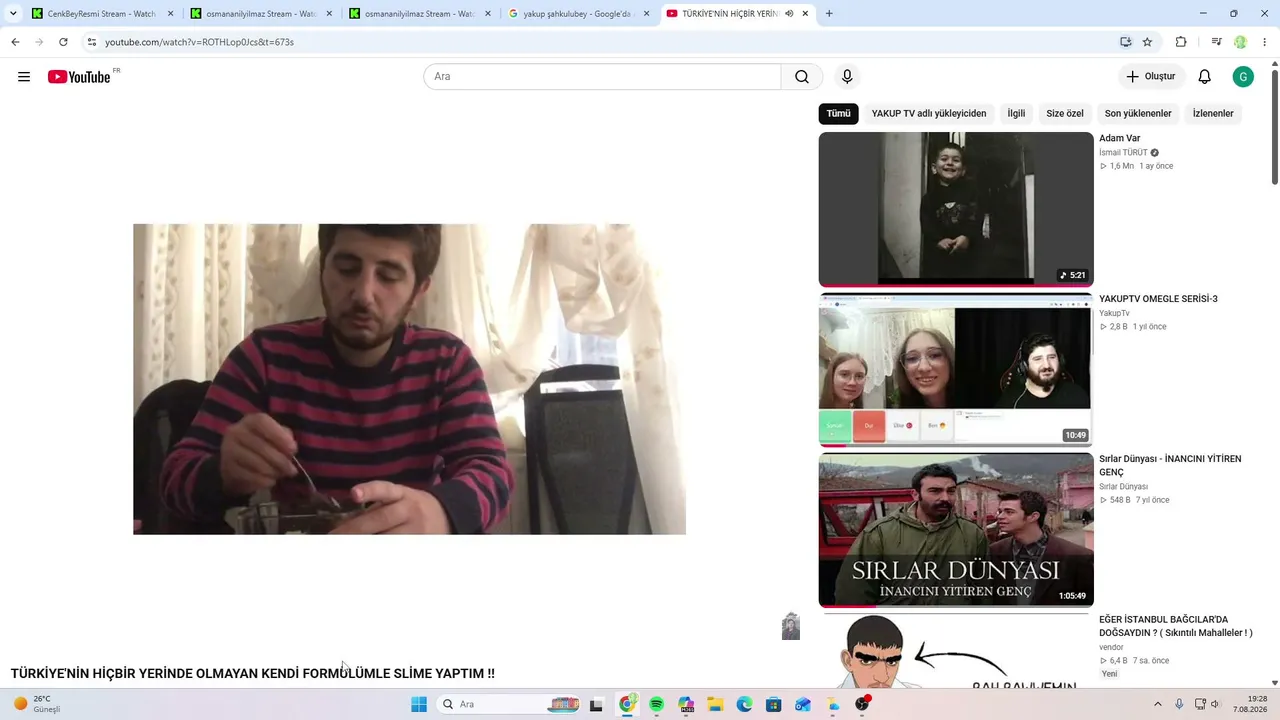Open the Chrome three-dot menu
1280x720 pixels.
tap(1265, 42)
